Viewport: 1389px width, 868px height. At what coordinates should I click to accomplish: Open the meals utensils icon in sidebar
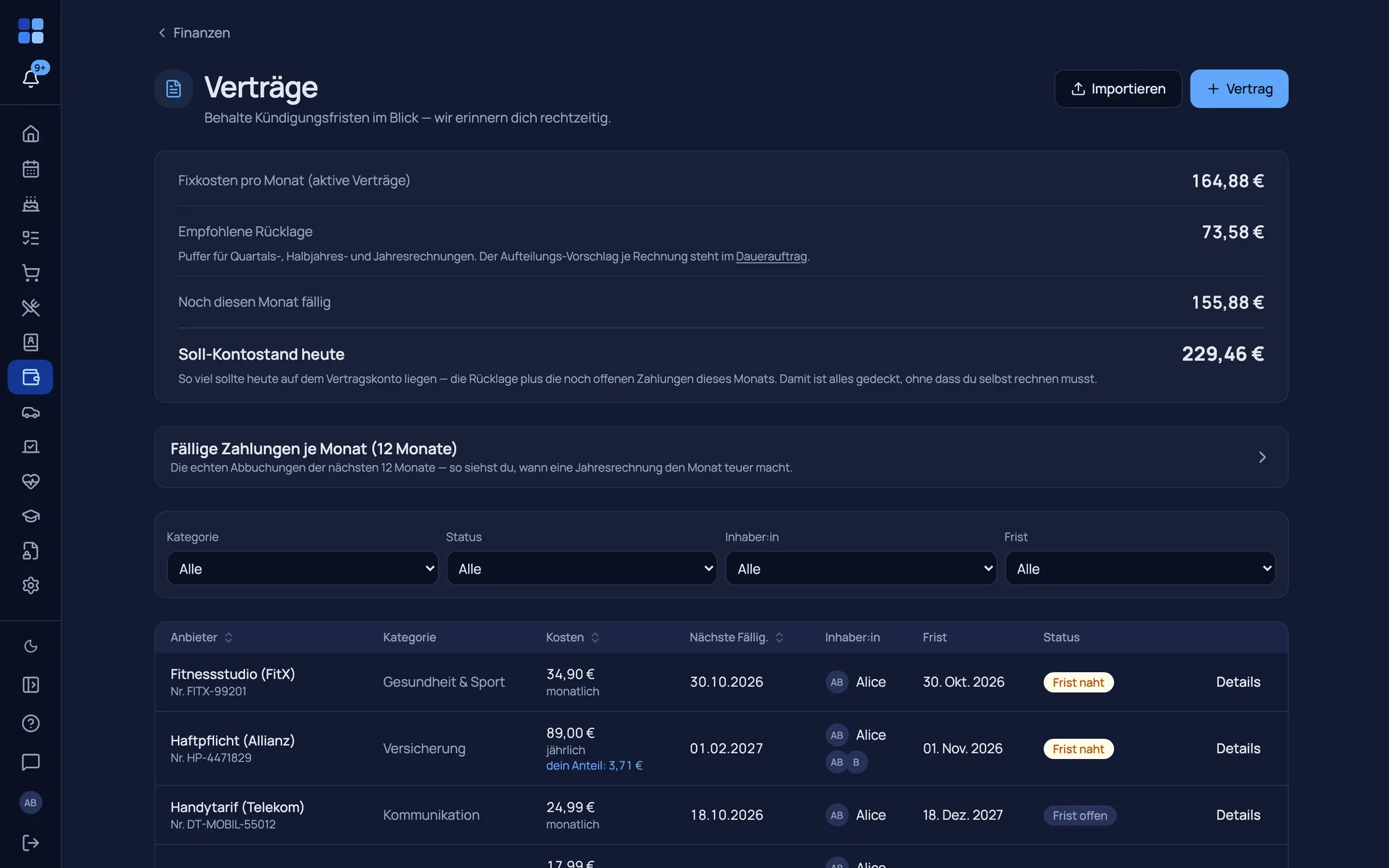[31, 308]
